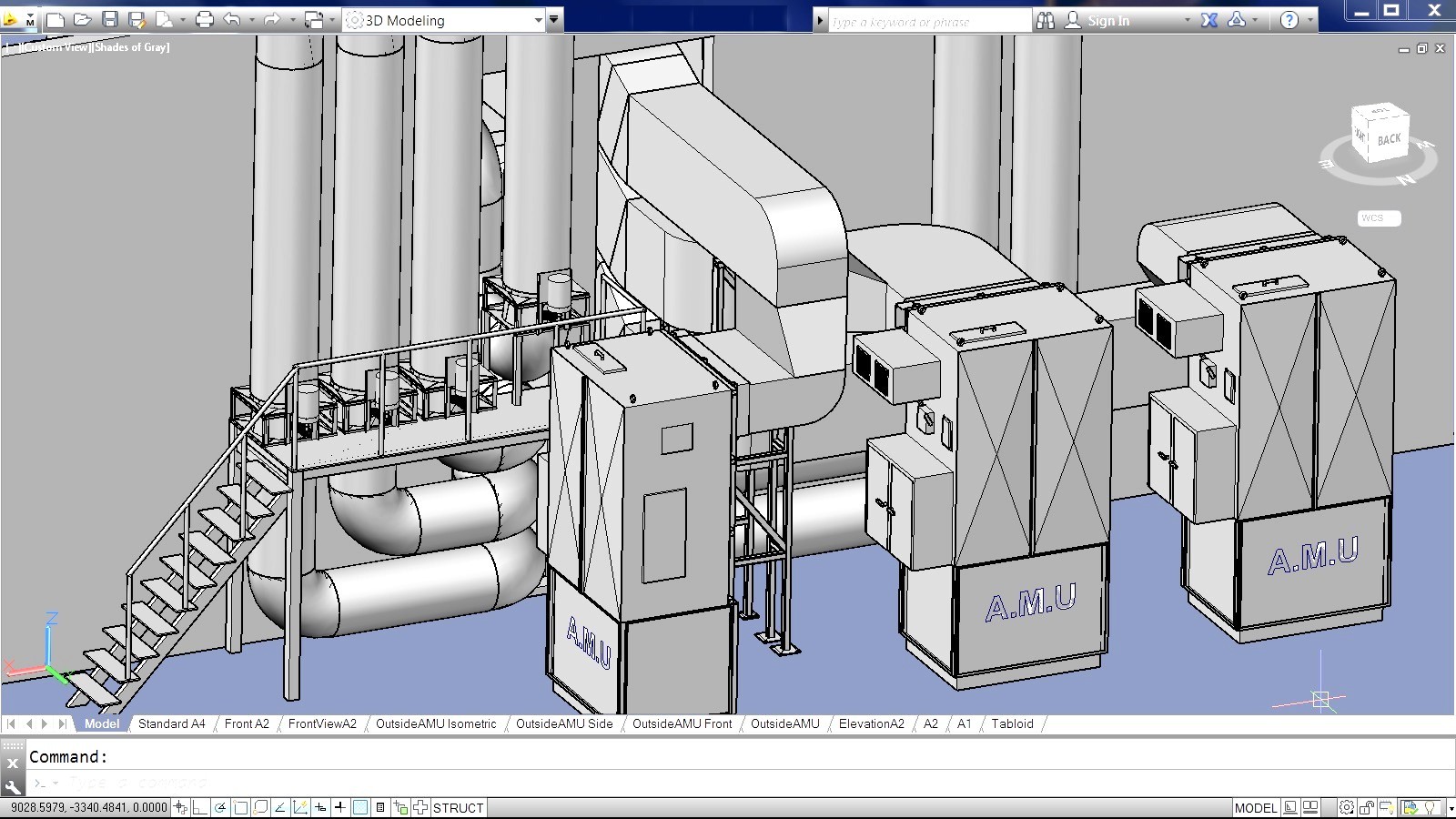
Task: Open the Help question mark dropdown arrow
Action: pyautogui.click(x=1310, y=20)
